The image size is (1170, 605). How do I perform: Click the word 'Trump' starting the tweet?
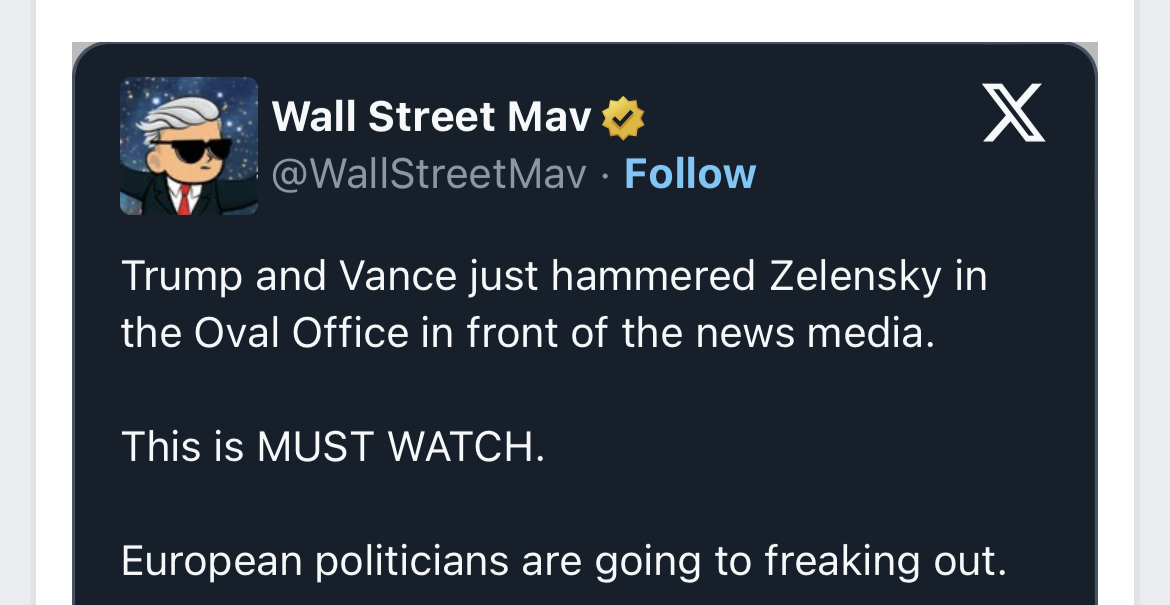pos(180,276)
